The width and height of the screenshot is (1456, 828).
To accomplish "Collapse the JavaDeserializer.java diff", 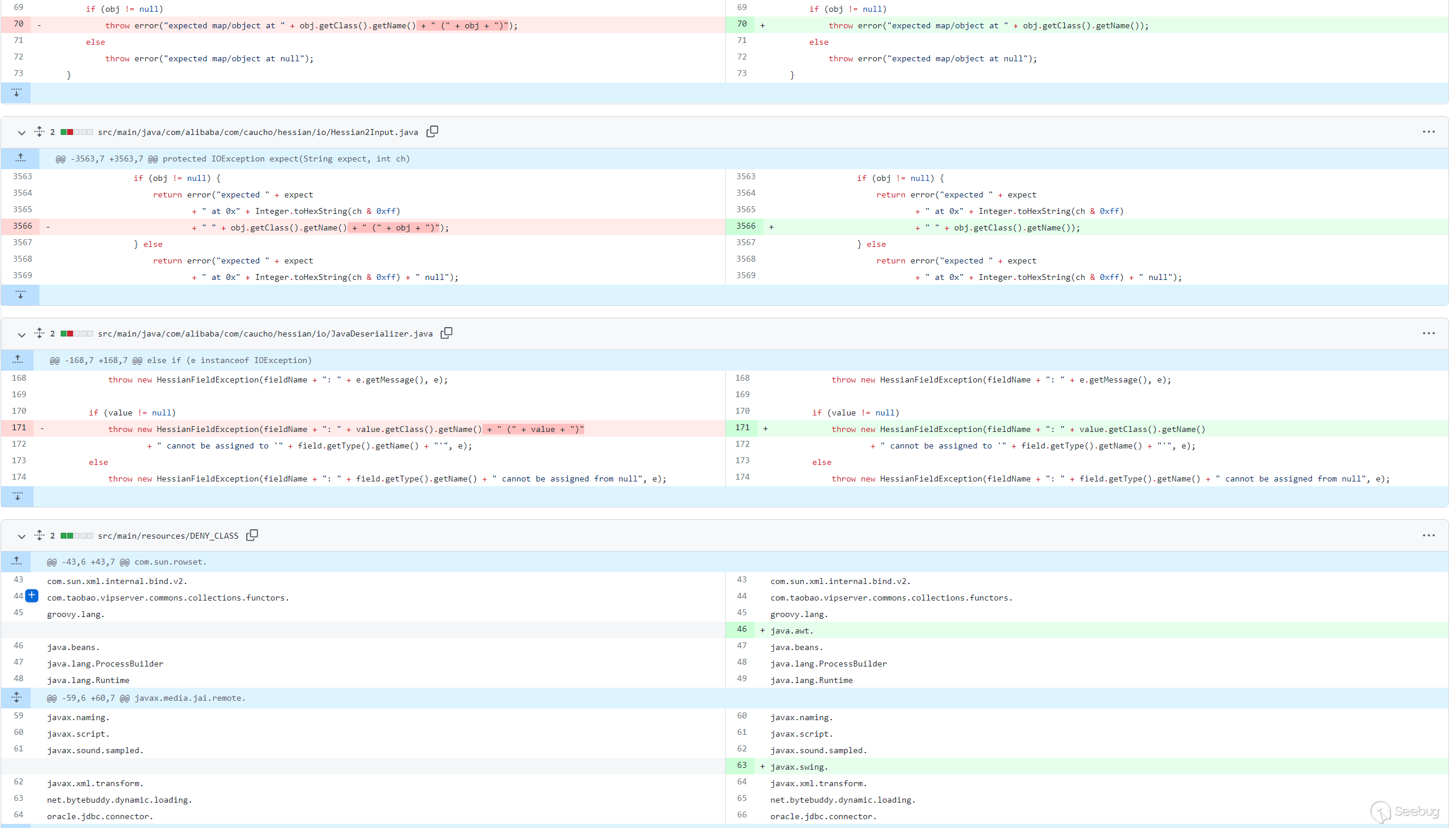I will click(22, 334).
